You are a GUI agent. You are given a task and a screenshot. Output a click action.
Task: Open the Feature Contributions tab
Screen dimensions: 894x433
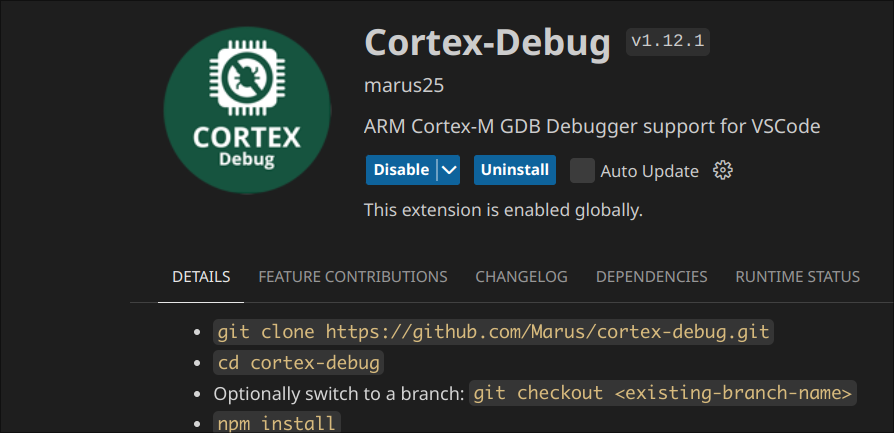click(353, 277)
